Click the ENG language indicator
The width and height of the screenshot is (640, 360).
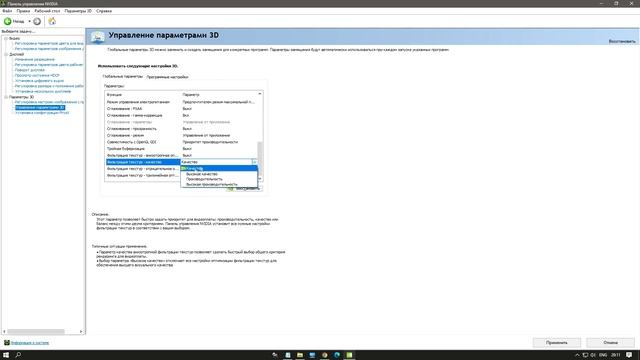pyautogui.click(x=603, y=355)
